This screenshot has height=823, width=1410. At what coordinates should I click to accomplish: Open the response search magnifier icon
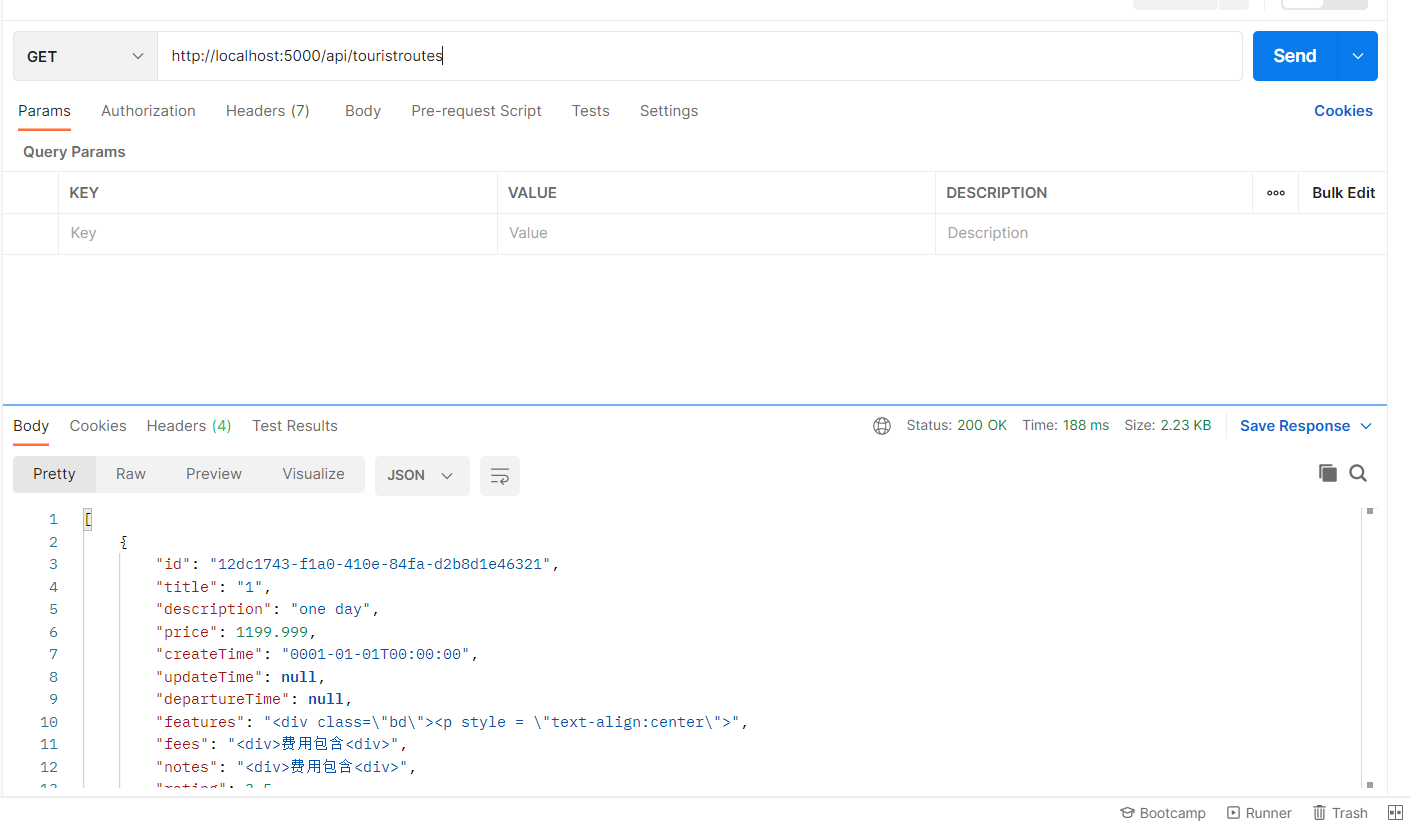click(x=1358, y=473)
